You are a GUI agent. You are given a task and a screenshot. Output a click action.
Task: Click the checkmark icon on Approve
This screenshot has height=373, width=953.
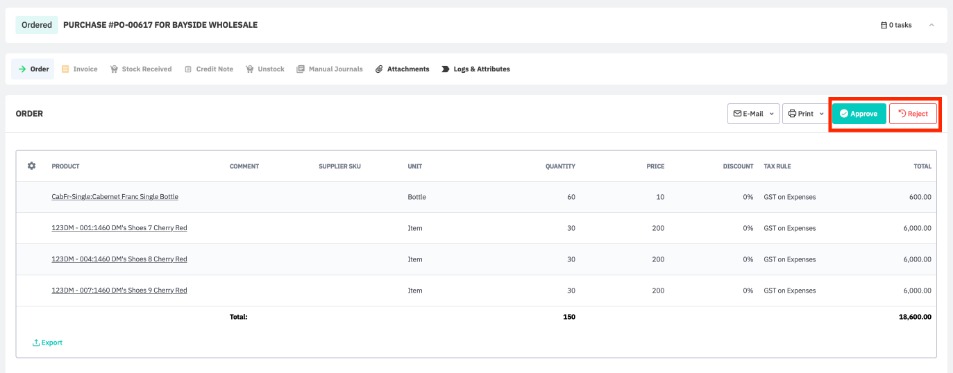[844, 114]
